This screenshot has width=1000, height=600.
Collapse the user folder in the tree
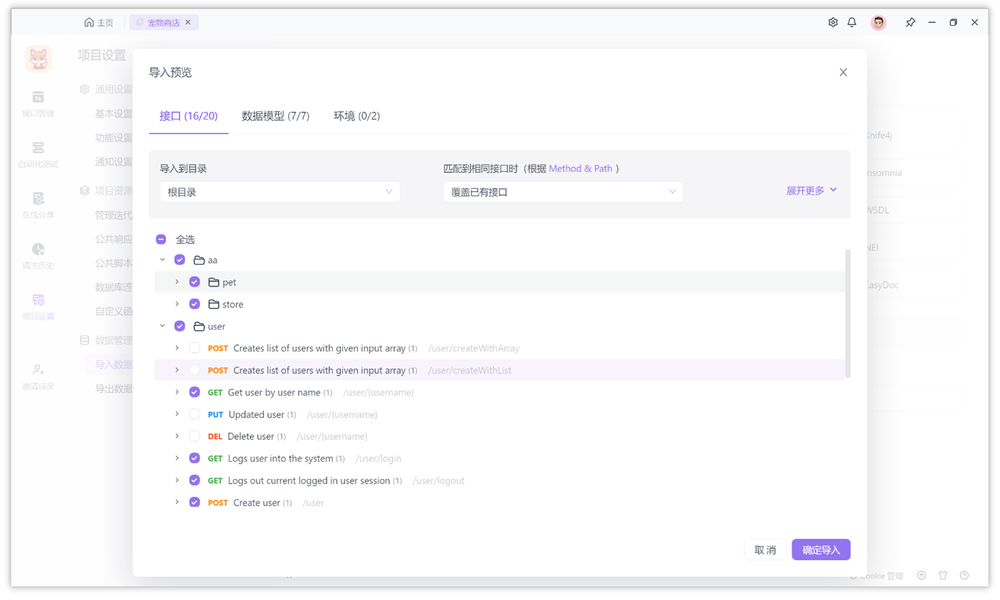tap(163, 326)
